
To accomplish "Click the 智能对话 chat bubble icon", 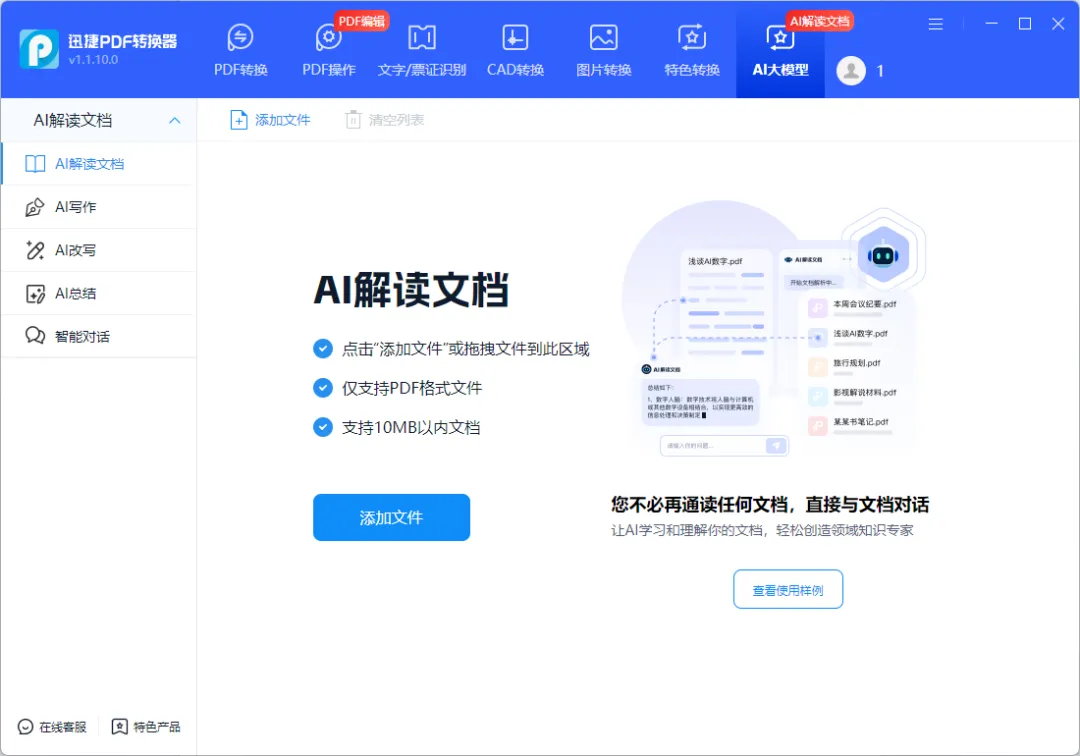I will [x=35, y=336].
